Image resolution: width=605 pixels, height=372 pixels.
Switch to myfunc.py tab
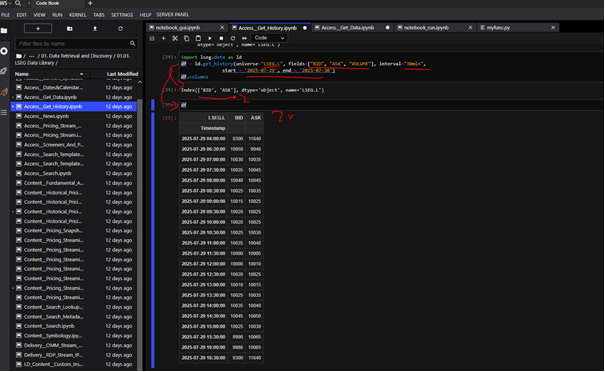pos(498,27)
